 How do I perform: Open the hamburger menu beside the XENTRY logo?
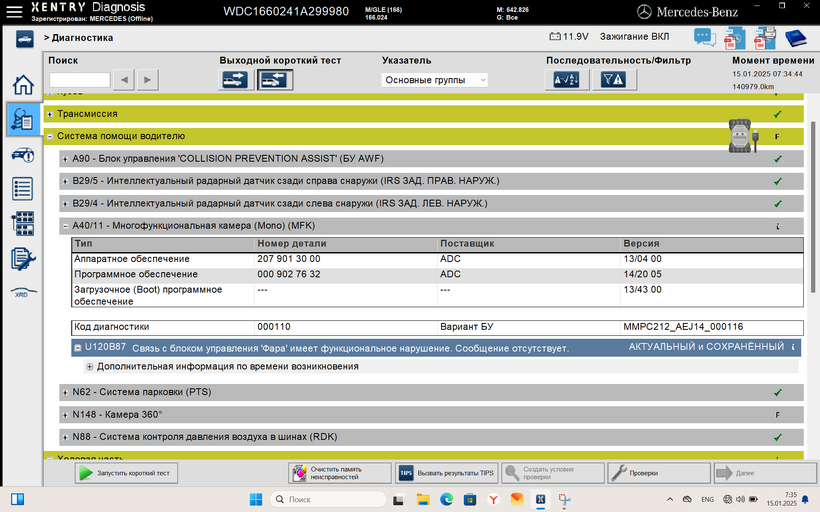point(14,12)
